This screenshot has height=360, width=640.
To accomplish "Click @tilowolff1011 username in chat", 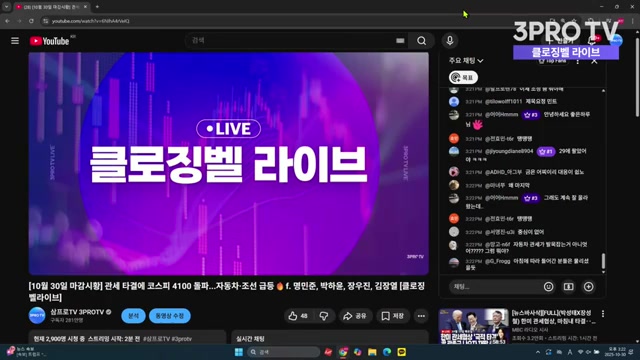I will 503,101.
